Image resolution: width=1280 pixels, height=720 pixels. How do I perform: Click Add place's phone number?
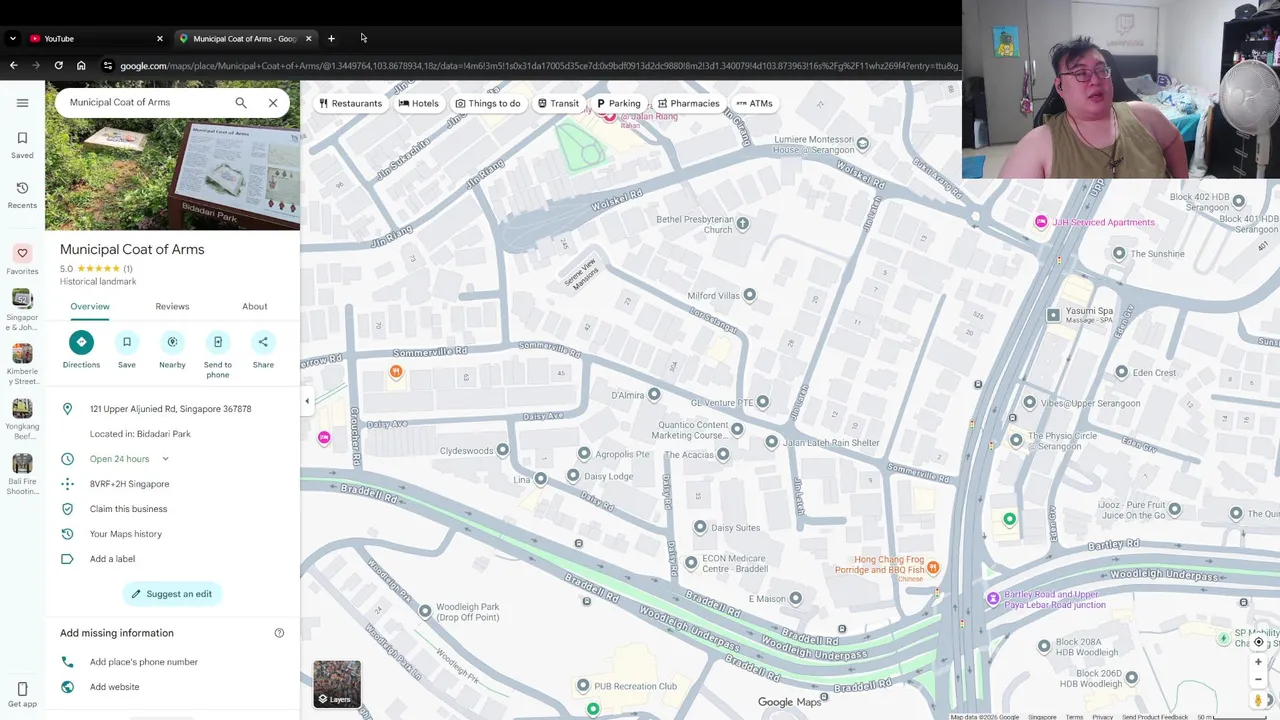pos(143,662)
